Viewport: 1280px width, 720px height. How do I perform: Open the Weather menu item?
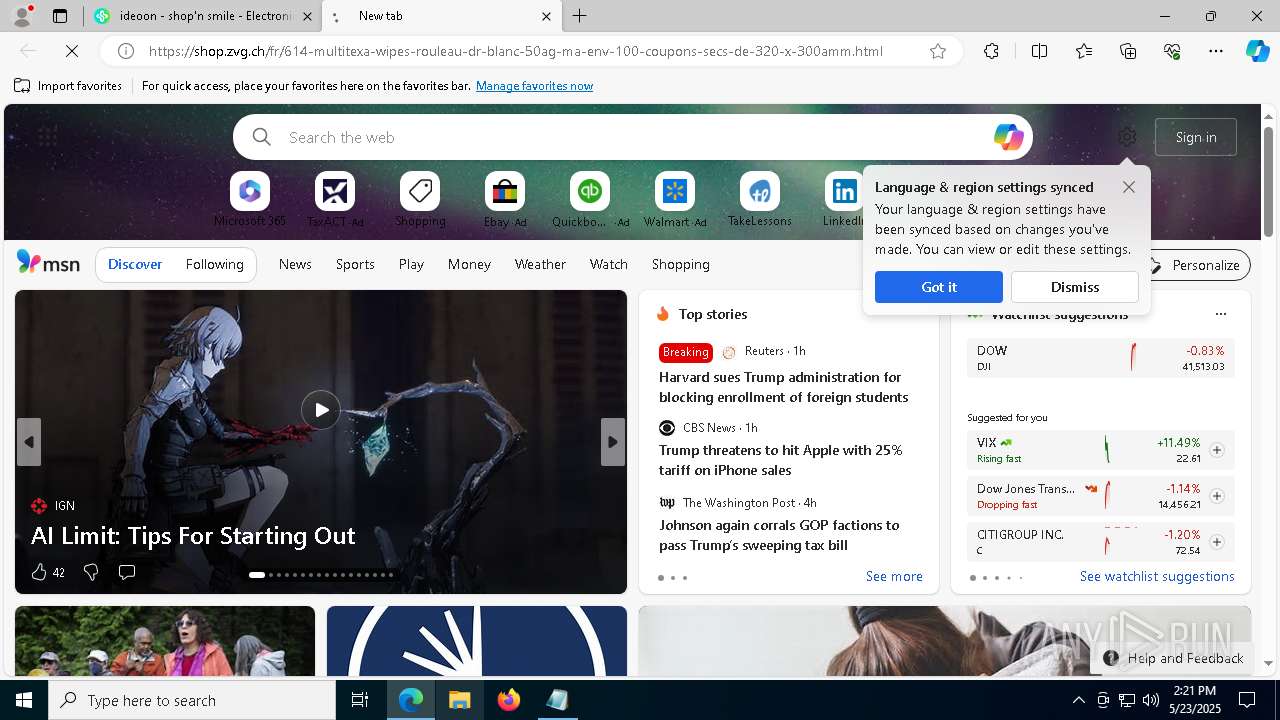(540, 264)
